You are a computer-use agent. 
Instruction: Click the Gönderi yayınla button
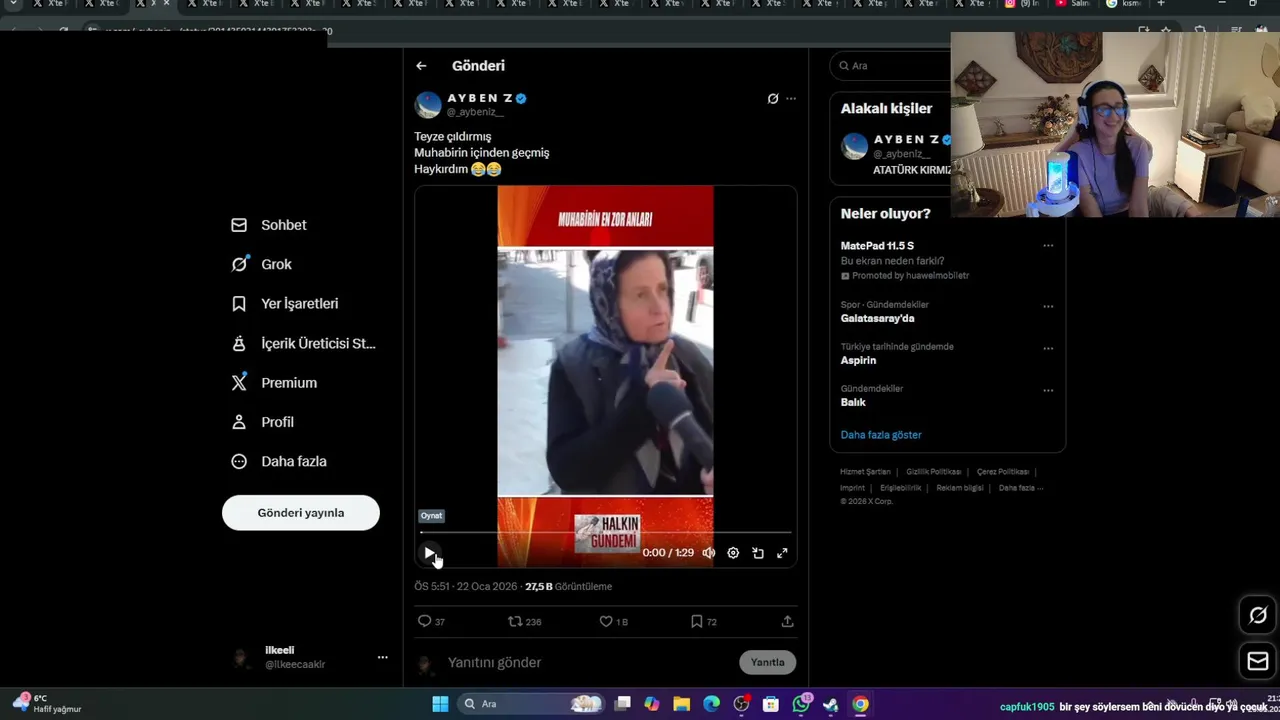click(301, 513)
